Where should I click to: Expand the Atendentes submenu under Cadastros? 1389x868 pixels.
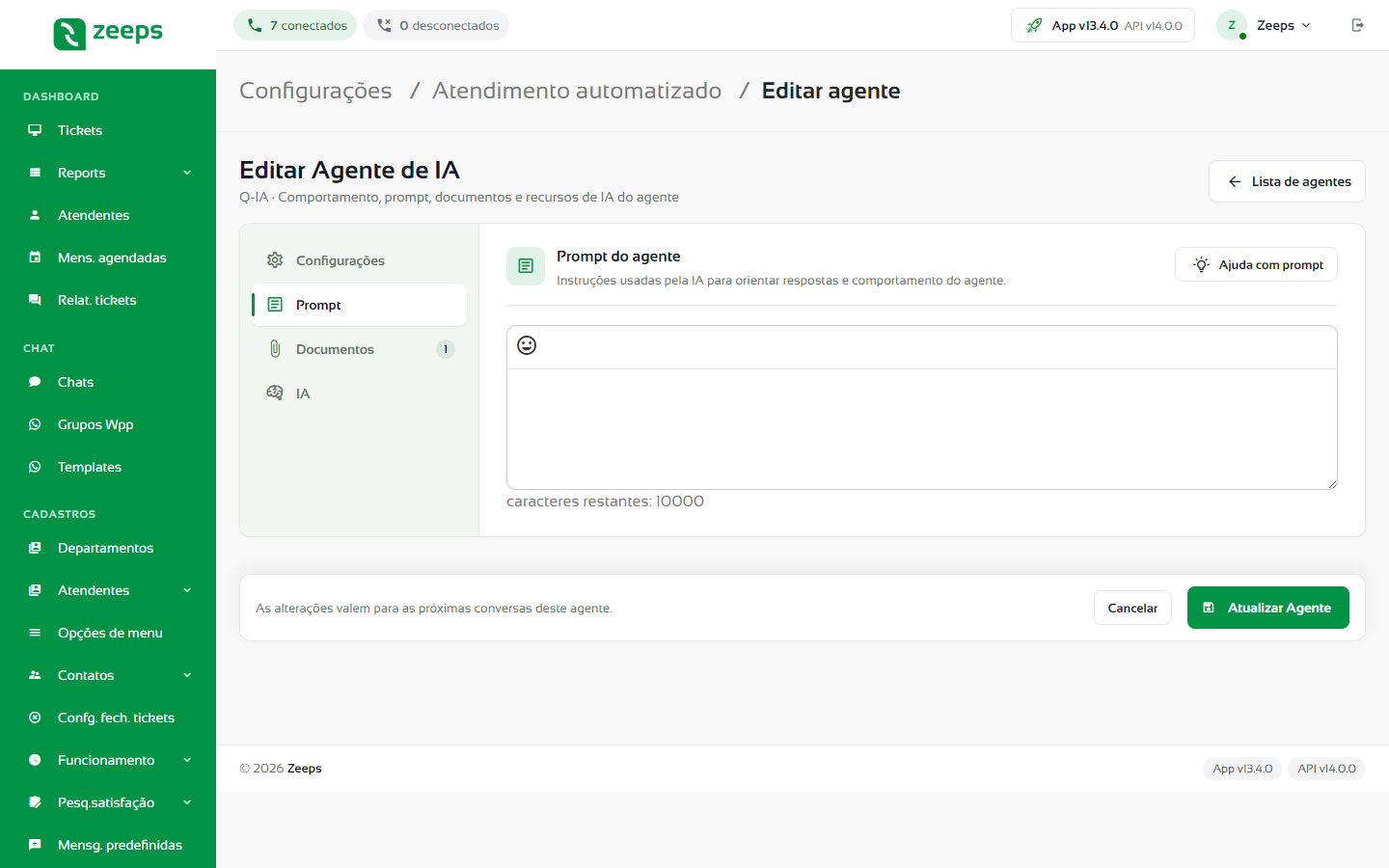click(187, 590)
